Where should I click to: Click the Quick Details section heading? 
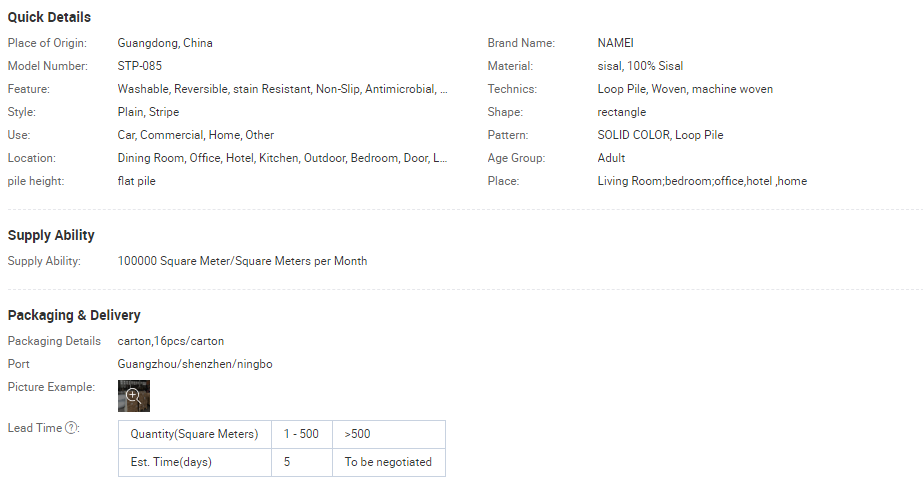pyautogui.click(x=49, y=17)
